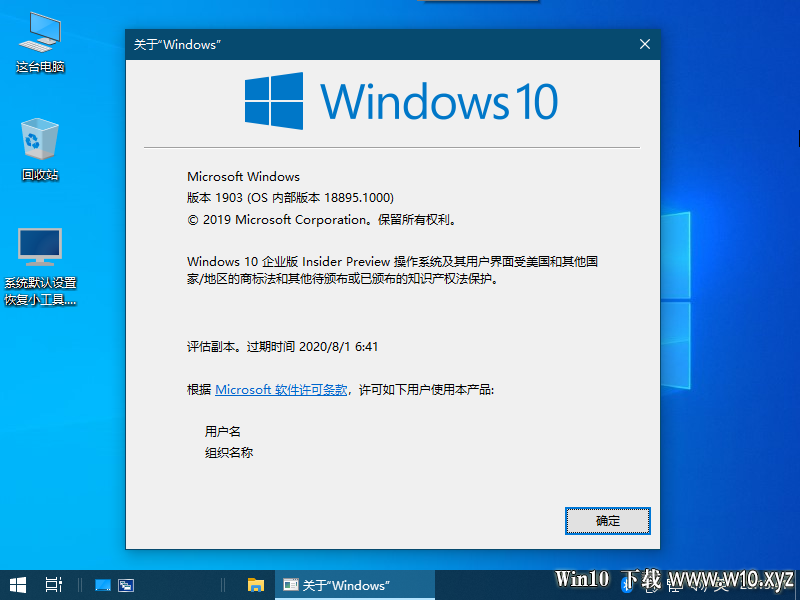This screenshot has width=800, height=600.
Task: Click the 组织名称 label
Action: 229,453
